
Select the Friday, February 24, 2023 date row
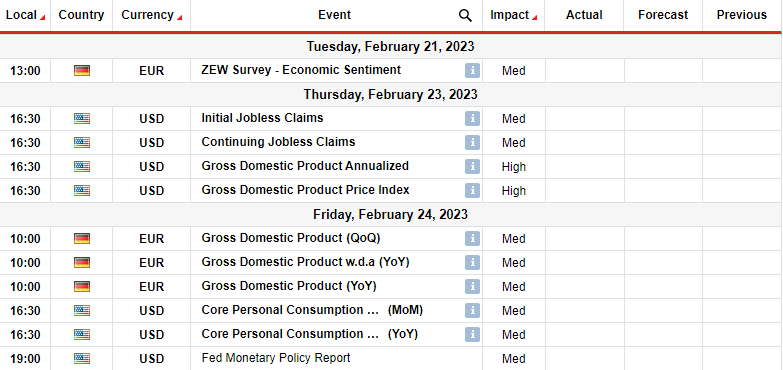click(x=391, y=214)
